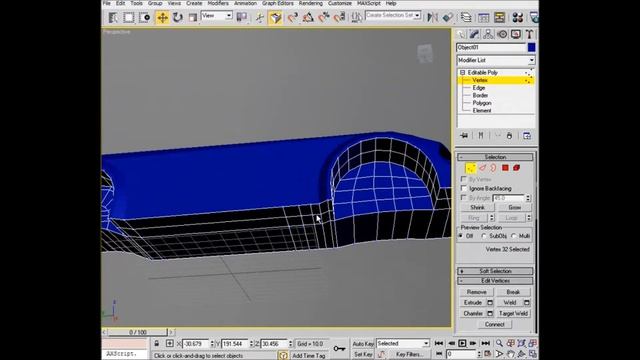Open Schematic View icon
Screen dimensions: 640x360
pyautogui.click(x=500, y=17)
